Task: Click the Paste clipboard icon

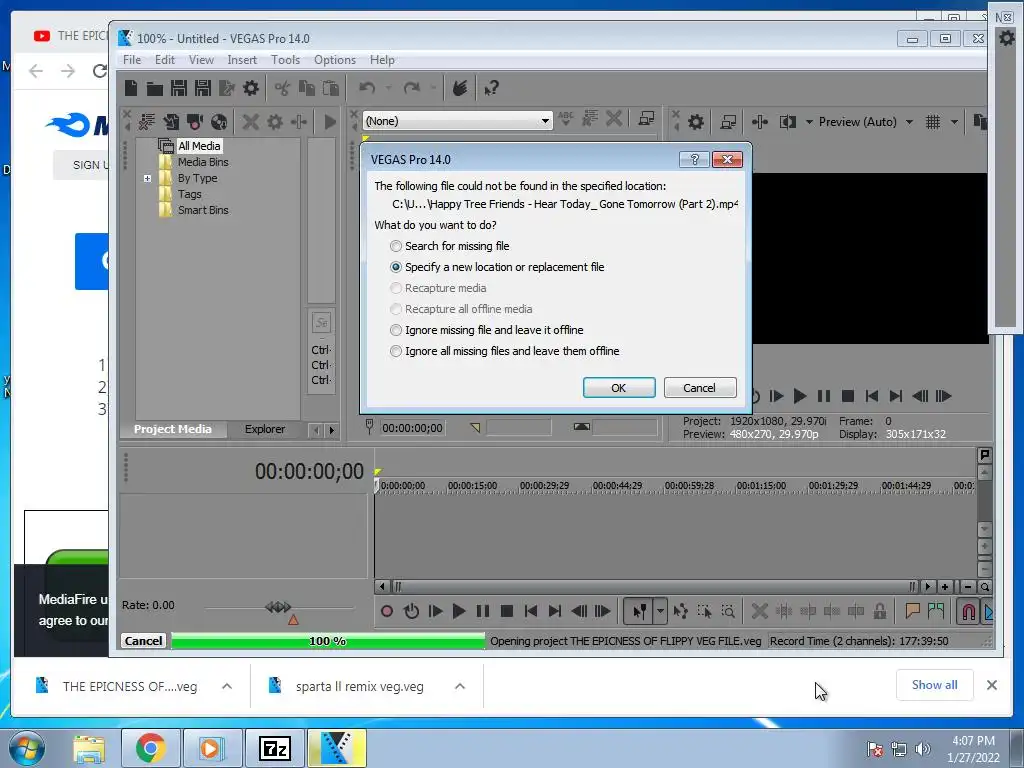Action: pos(330,88)
